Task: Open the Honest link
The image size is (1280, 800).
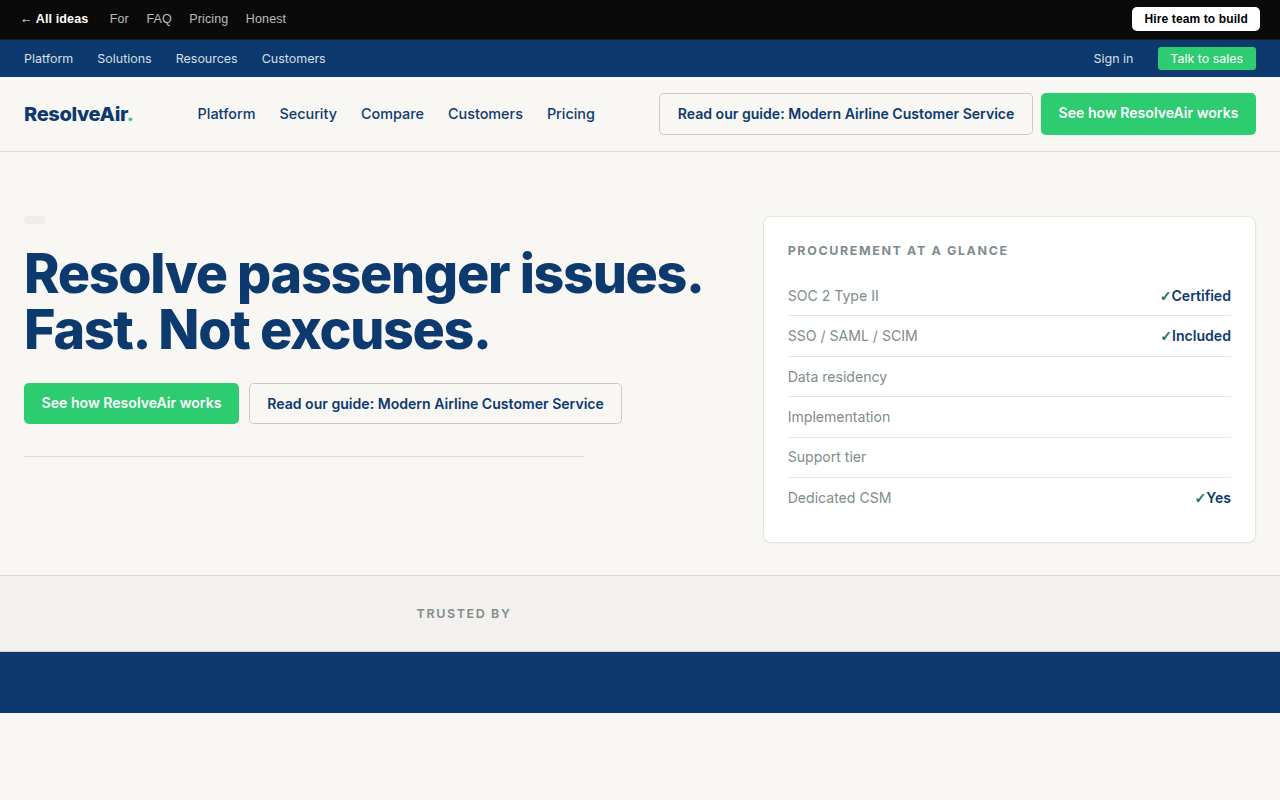Action: (266, 19)
